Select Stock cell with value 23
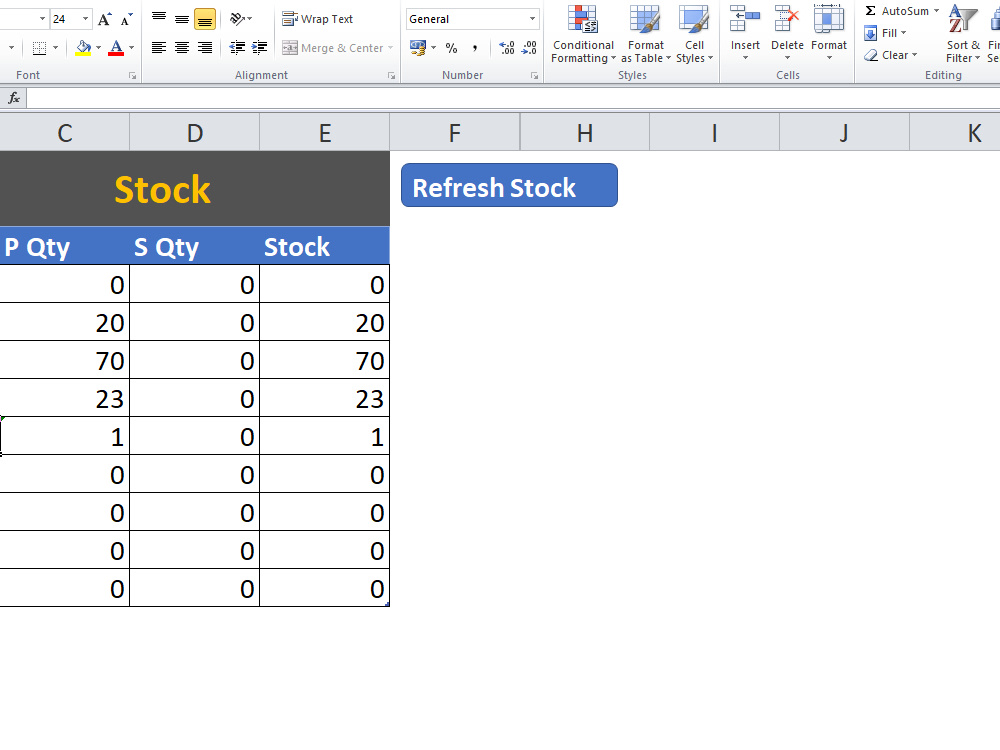The height and width of the screenshot is (750, 1000). (x=325, y=399)
